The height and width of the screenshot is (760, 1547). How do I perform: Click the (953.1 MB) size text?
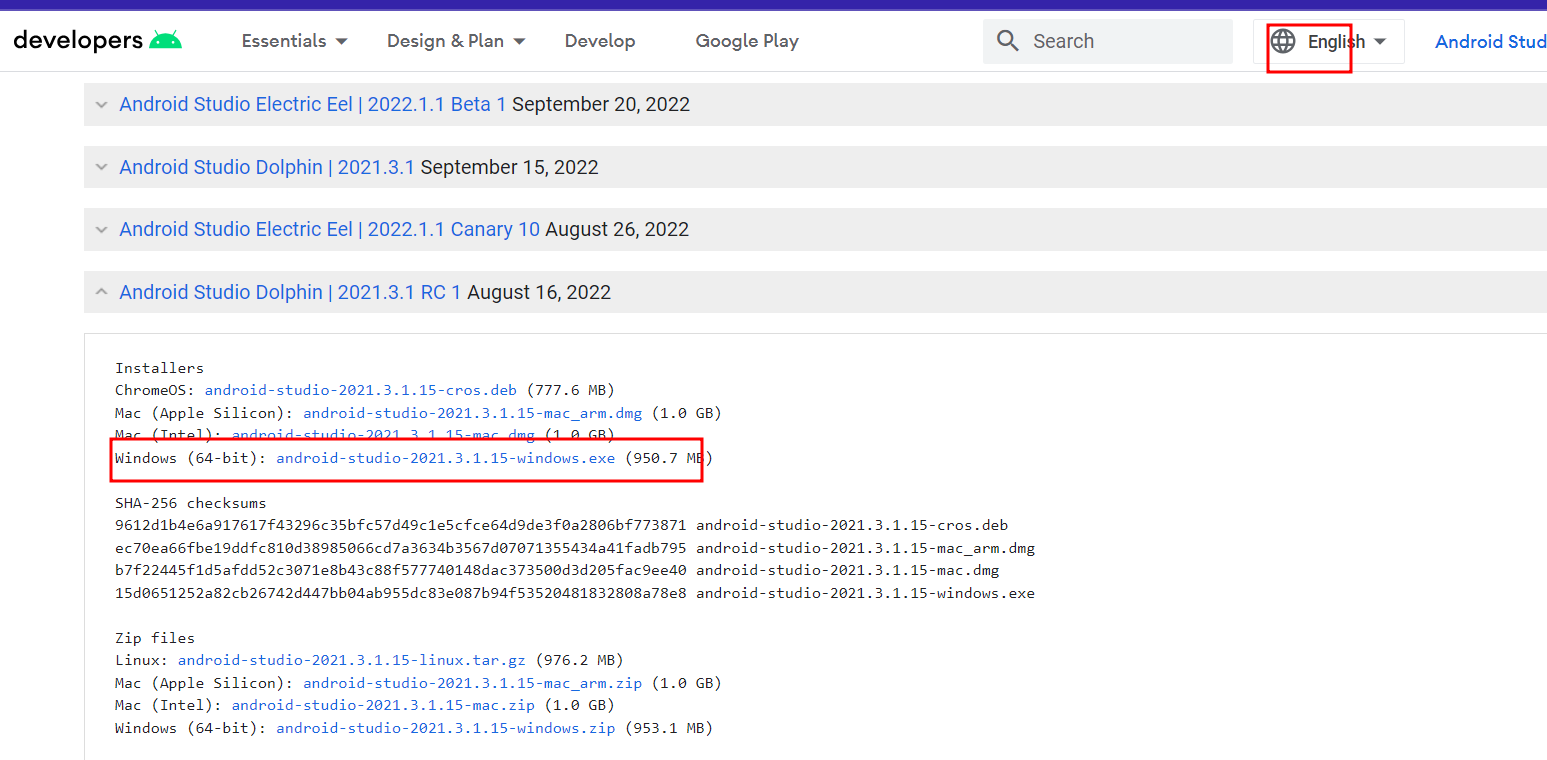(x=669, y=728)
